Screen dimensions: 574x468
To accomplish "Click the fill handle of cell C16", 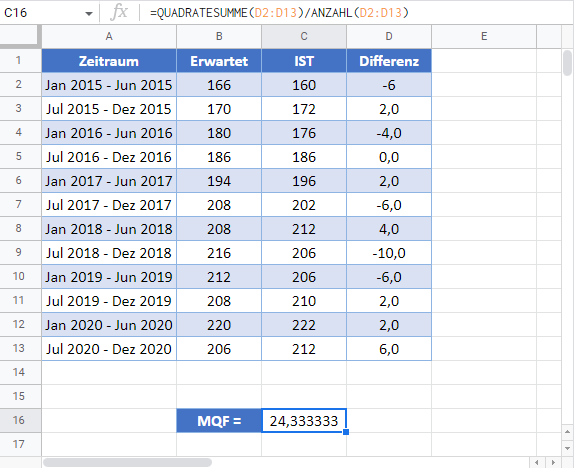I will pos(346,432).
